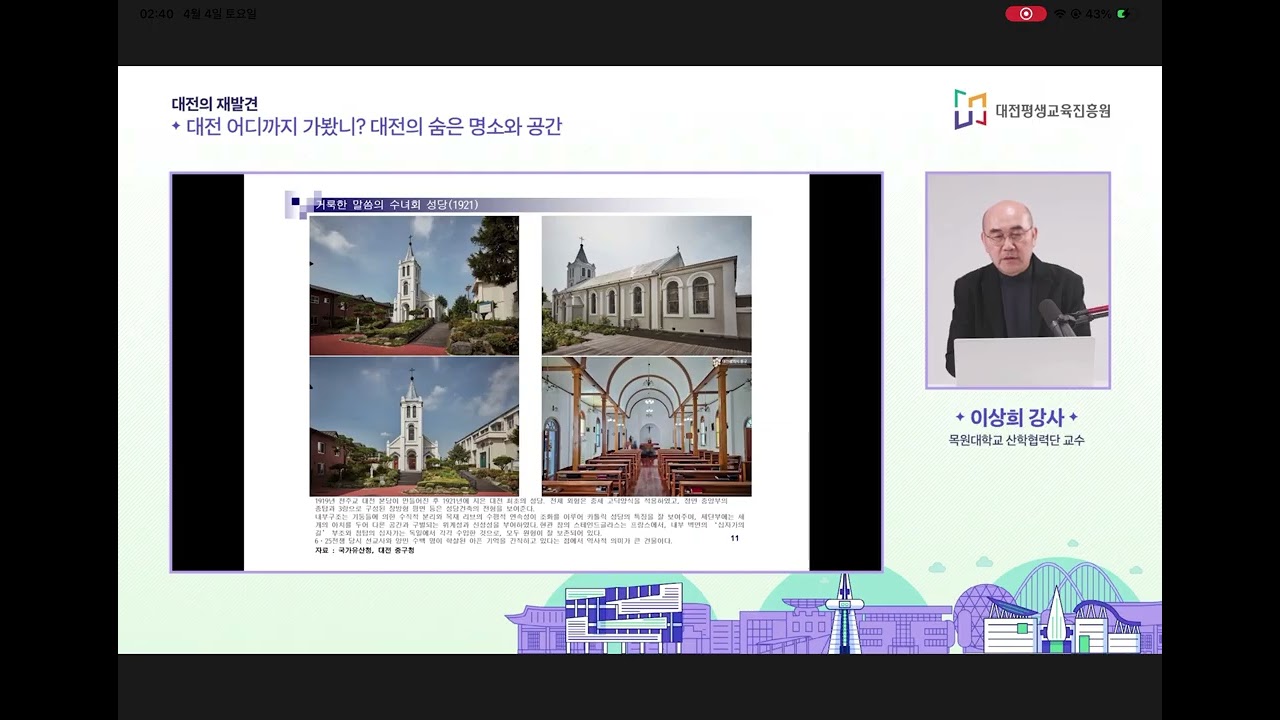Click the source line 자료 : 국가유산청, 대전 중구청
1280x720 pixels.
(x=366, y=551)
